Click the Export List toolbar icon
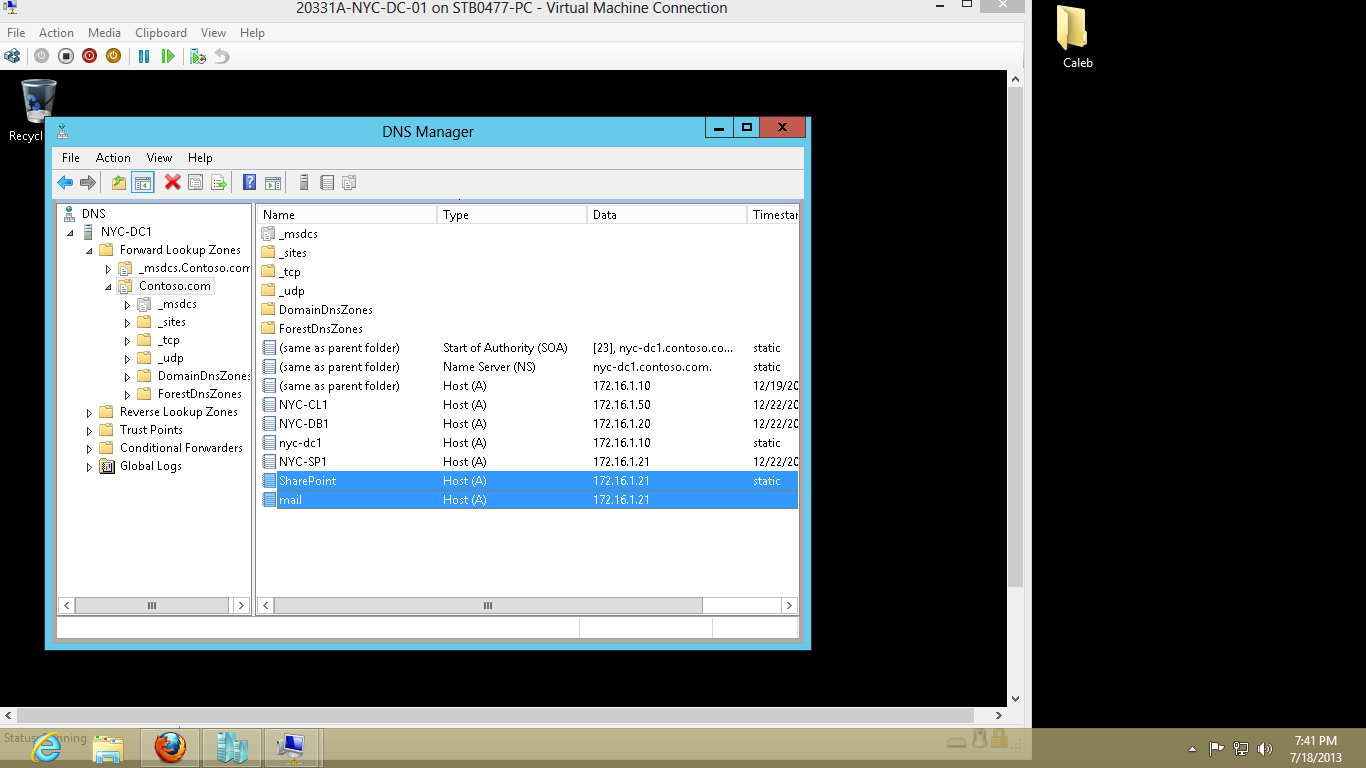1366x768 pixels. (219, 182)
